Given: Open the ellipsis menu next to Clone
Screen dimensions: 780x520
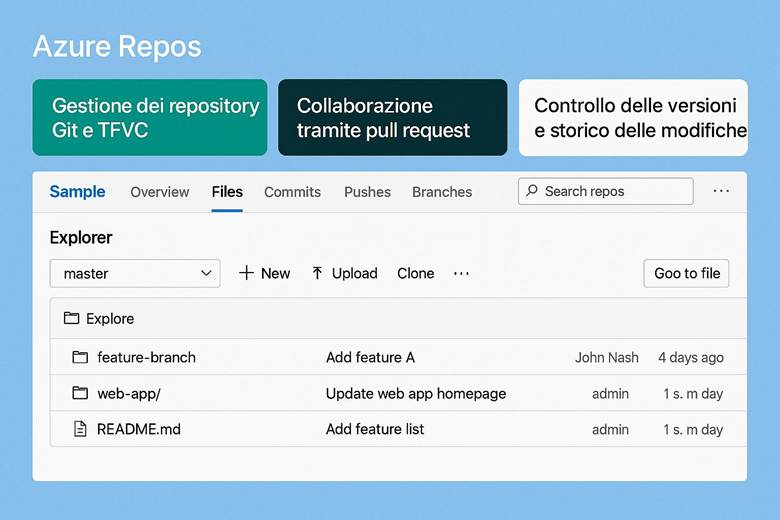Looking at the screenshot, I should tap(461, 273).
